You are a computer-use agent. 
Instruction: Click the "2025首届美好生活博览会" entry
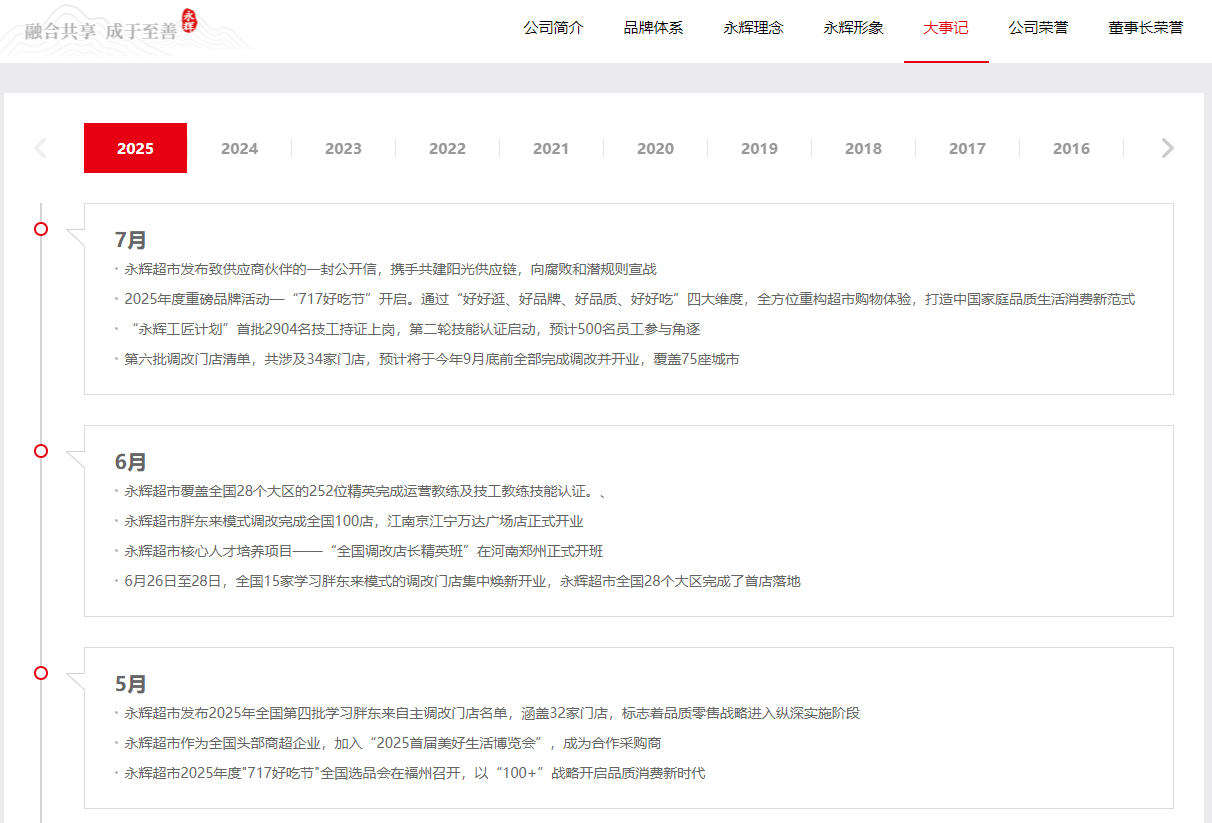tap(393, 743)
